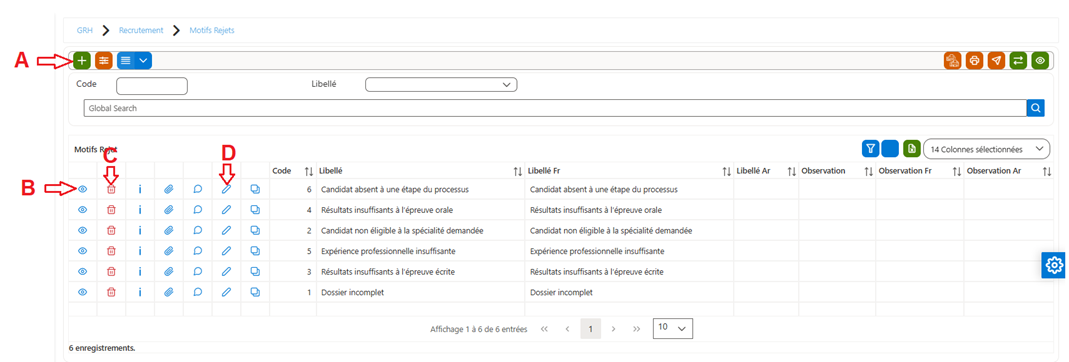Edit the Dossier incomplet row
The height and width of the screenshot is (362, 1069).
[x=226, y=292]
